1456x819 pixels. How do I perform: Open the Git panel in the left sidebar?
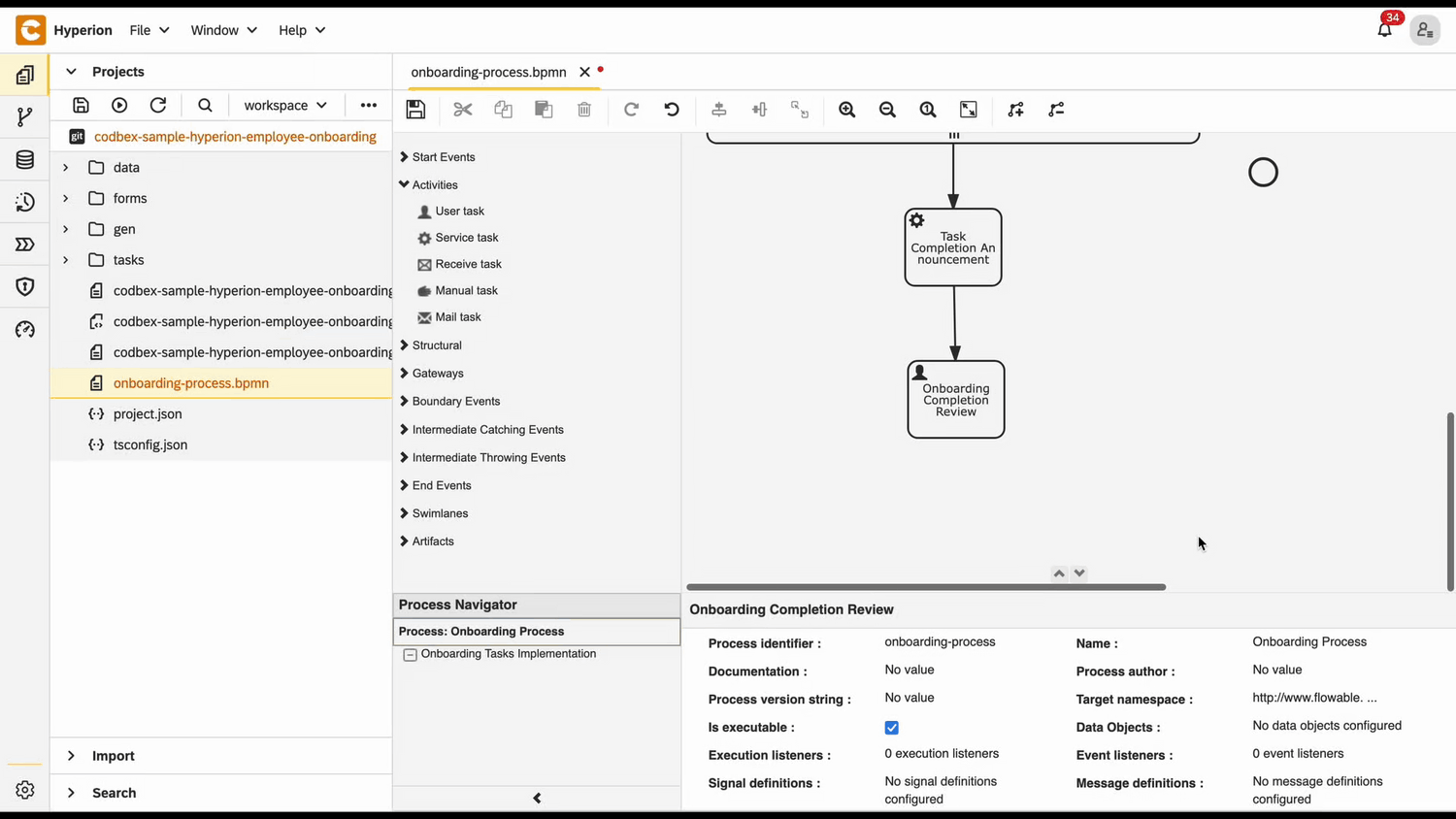tap(25, 117)
